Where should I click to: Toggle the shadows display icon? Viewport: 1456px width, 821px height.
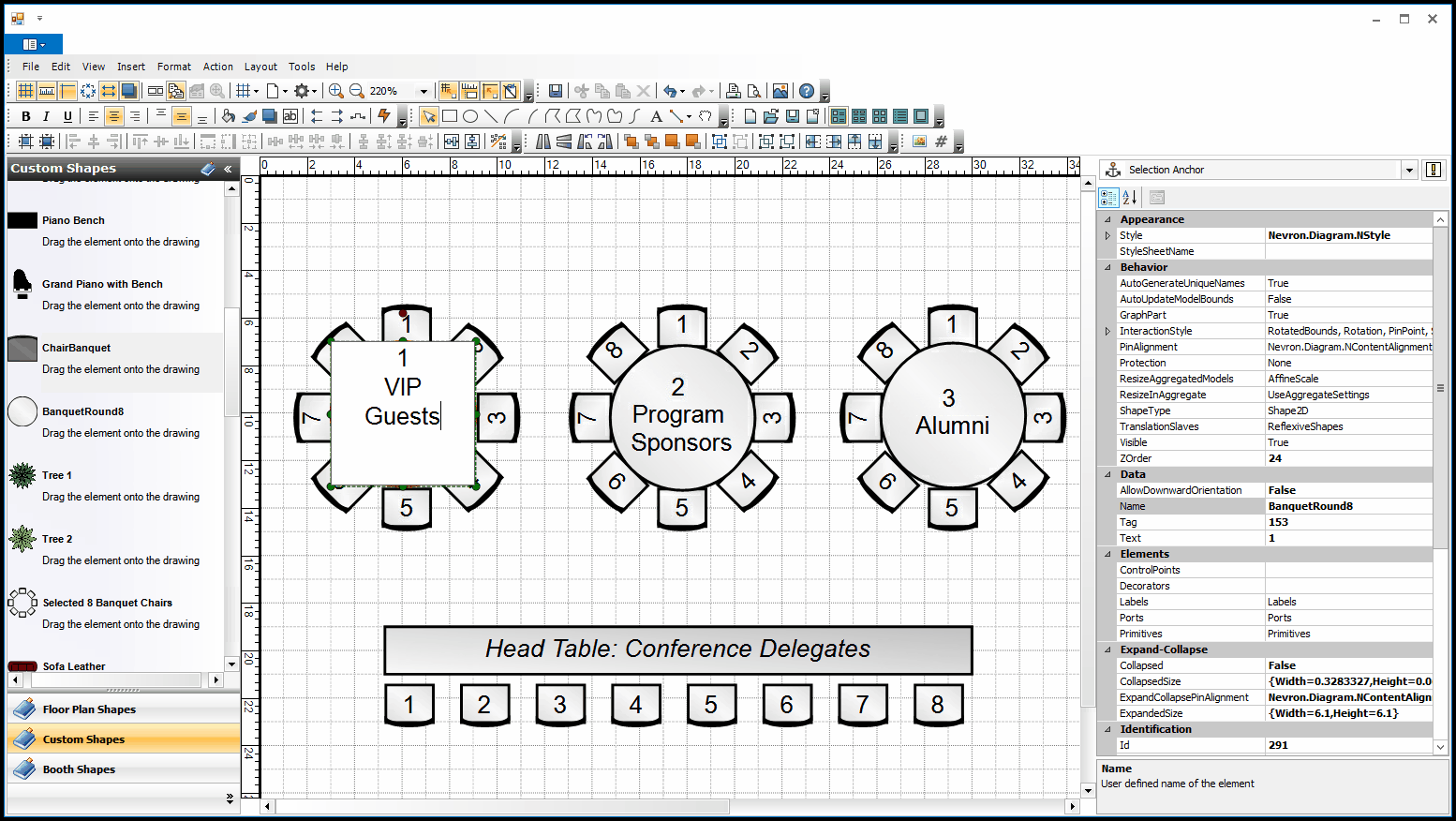pos(129,91)
